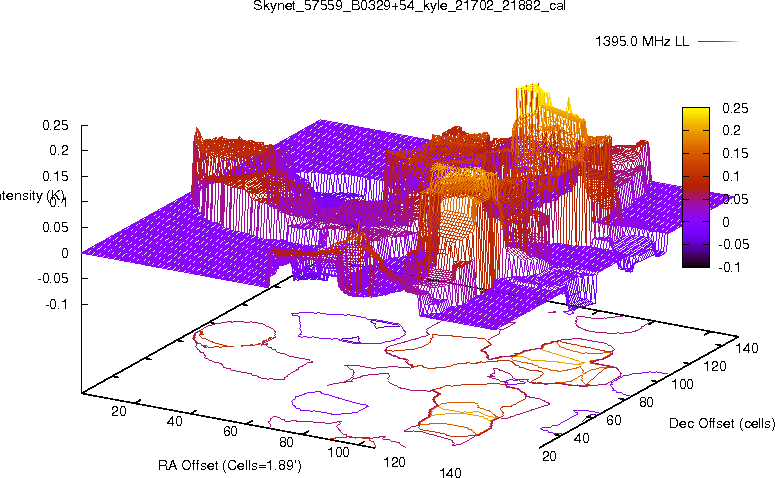Click the legend label 1395.0 MHz LL

point(642,42)
